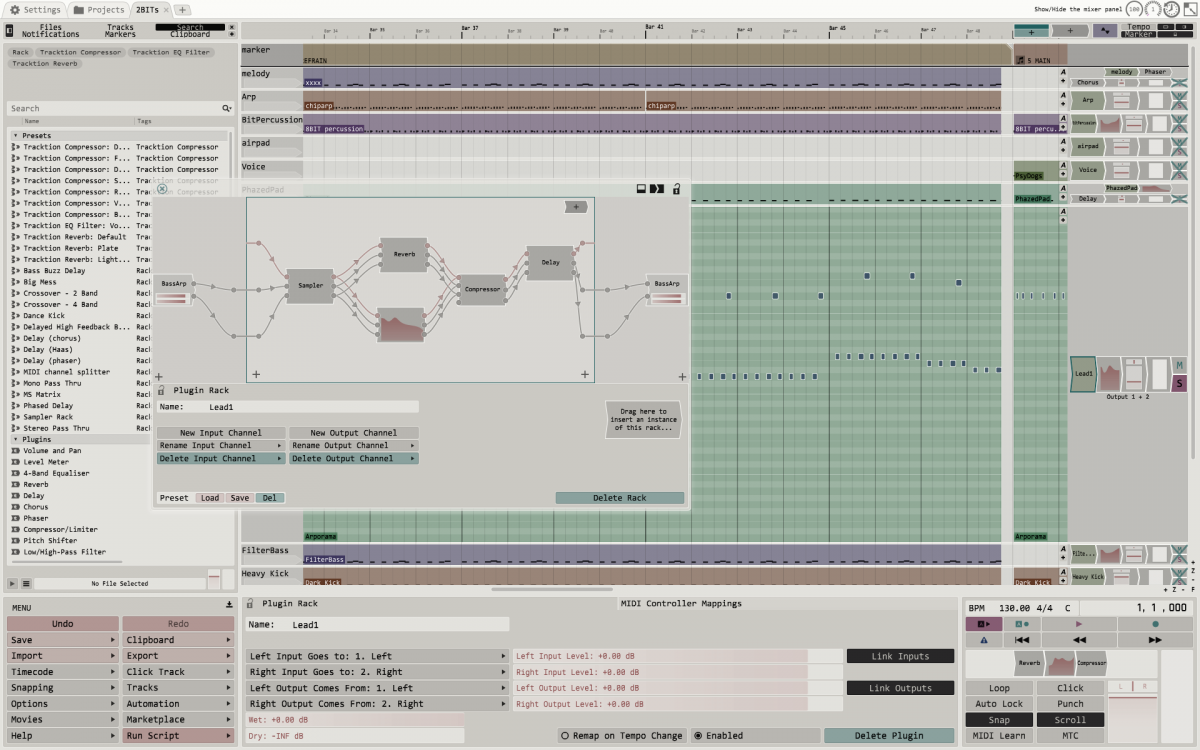Start playback with the pink play arrow
Viewport: 1200px width, 750px height.
(x=1078, y=624)
